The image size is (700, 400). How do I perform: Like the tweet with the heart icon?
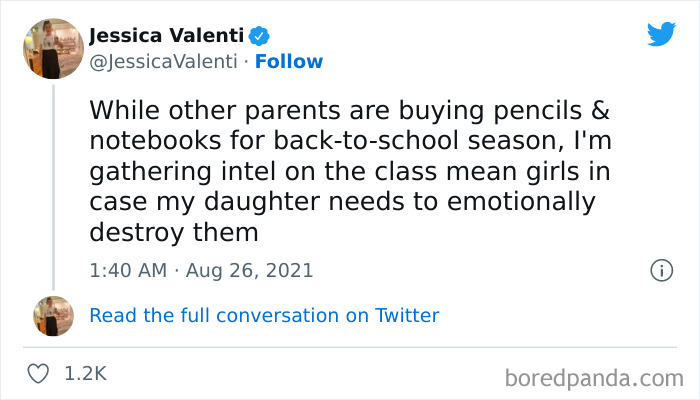[39, 374]
